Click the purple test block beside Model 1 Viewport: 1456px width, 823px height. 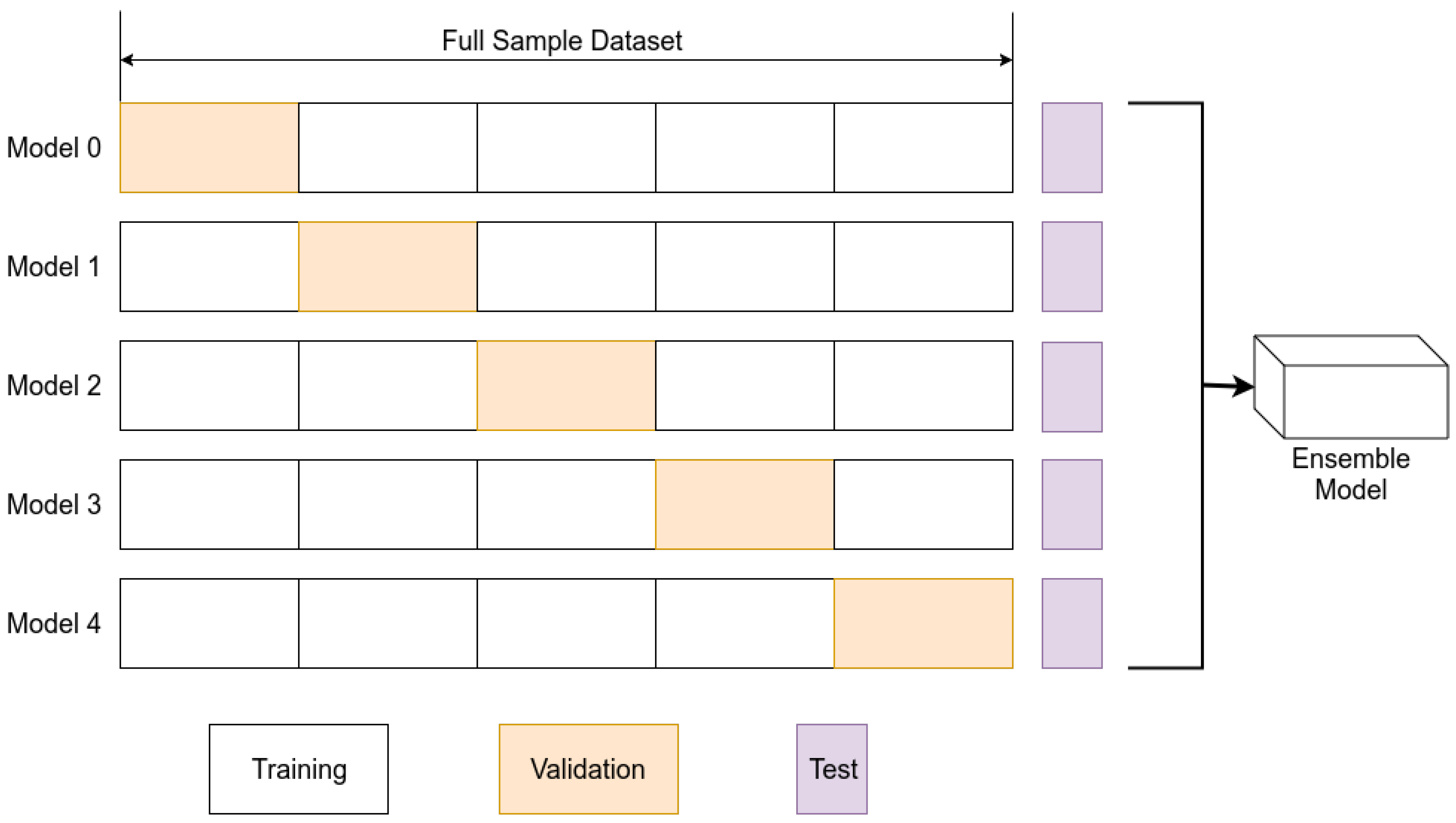[1071, 266]
